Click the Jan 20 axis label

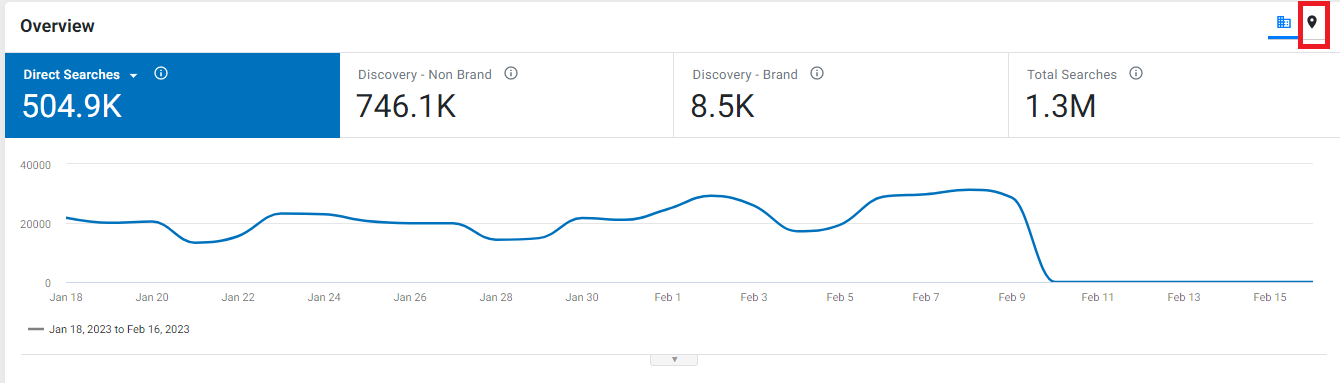click(152, 297)
